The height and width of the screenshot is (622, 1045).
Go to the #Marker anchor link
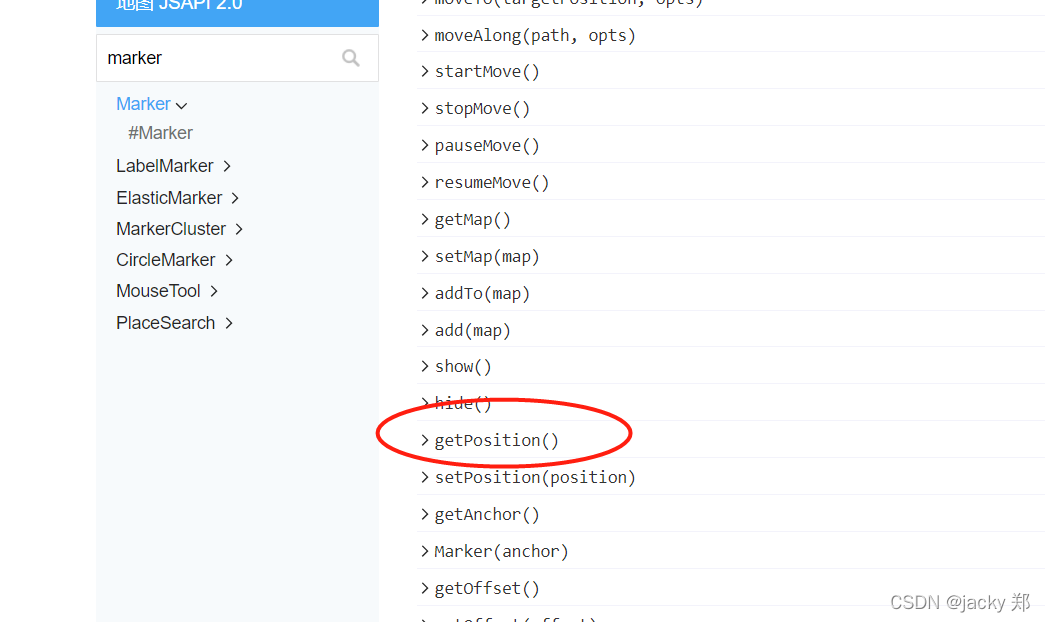click(160, 133)
